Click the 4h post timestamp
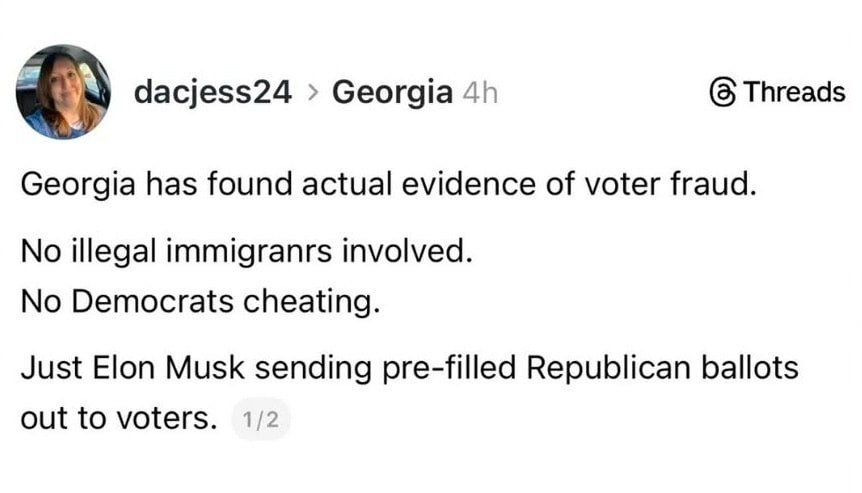The width and height of the screenshot is (862, 493). point(480,94)
